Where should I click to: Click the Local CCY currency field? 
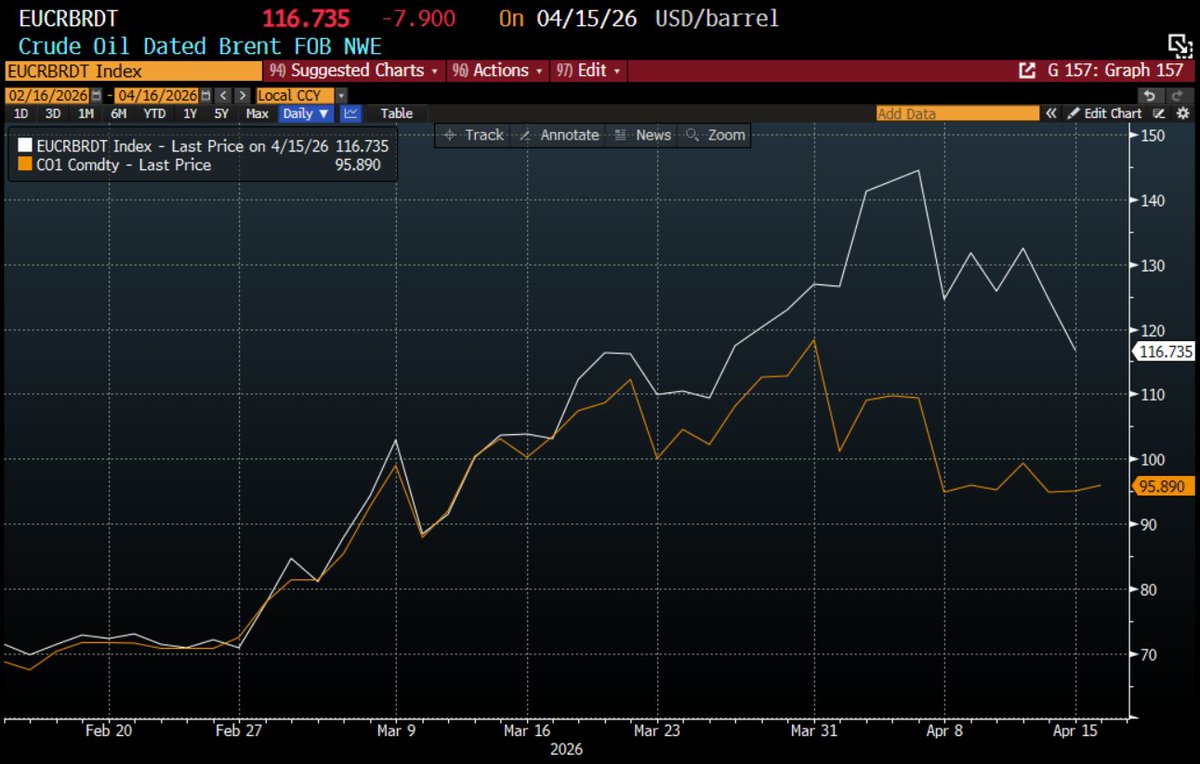pos(295,95)
